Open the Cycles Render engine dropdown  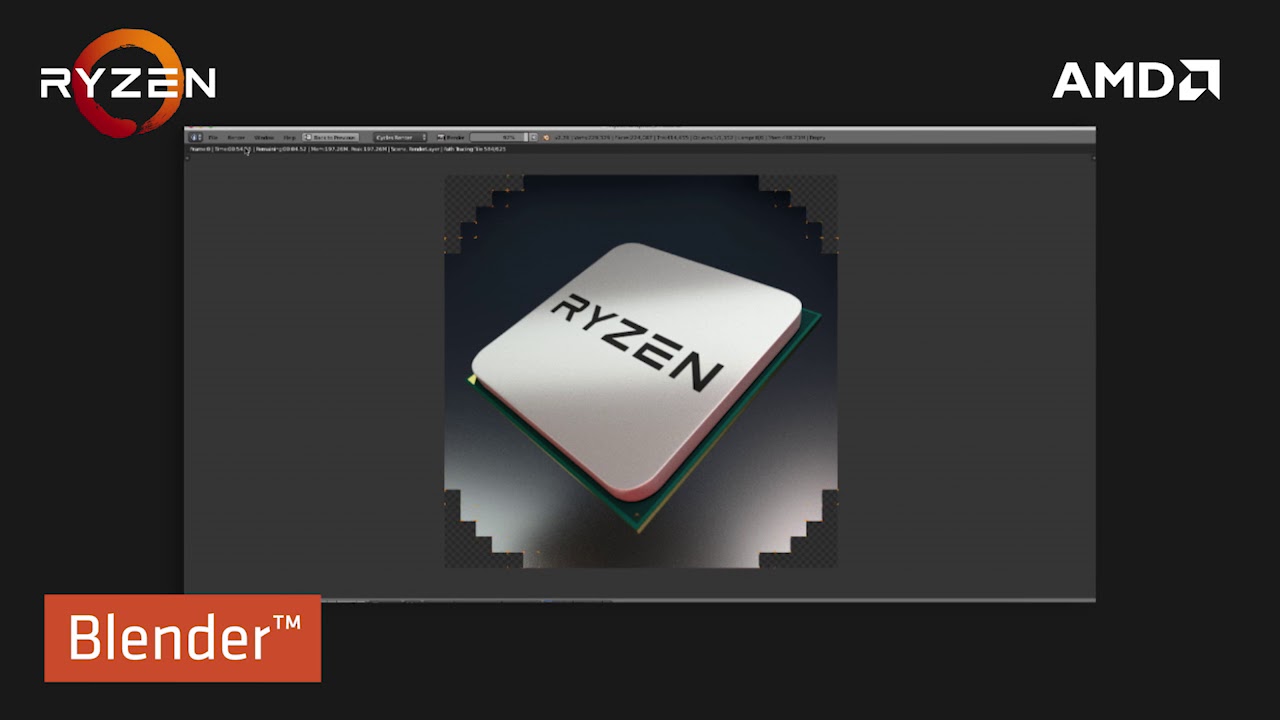400,137
